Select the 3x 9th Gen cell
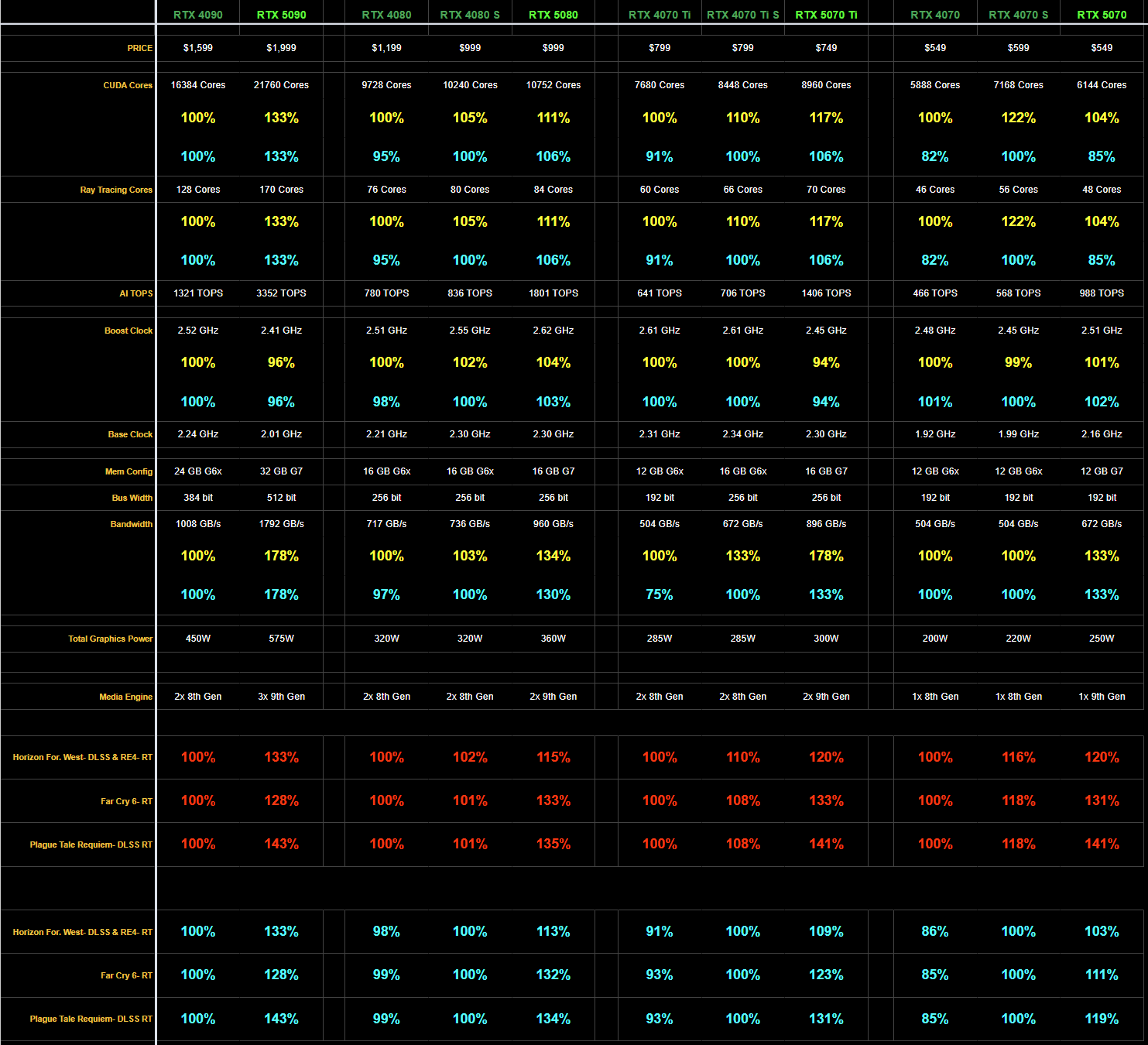1148x1045 pixels. click(281, 697)
